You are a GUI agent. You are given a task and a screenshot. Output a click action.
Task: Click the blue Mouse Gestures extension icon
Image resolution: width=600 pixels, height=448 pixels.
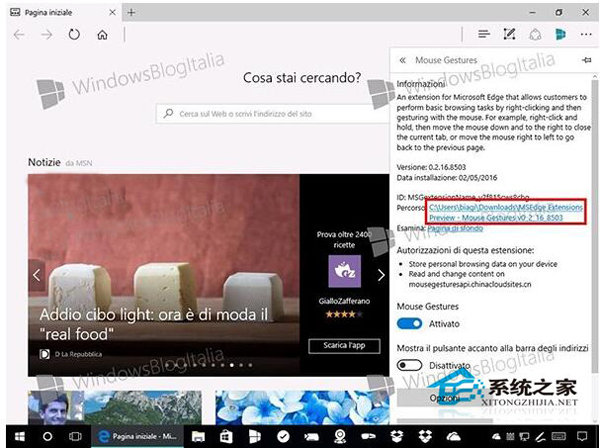pyautogui.click(x=561, y=34)
